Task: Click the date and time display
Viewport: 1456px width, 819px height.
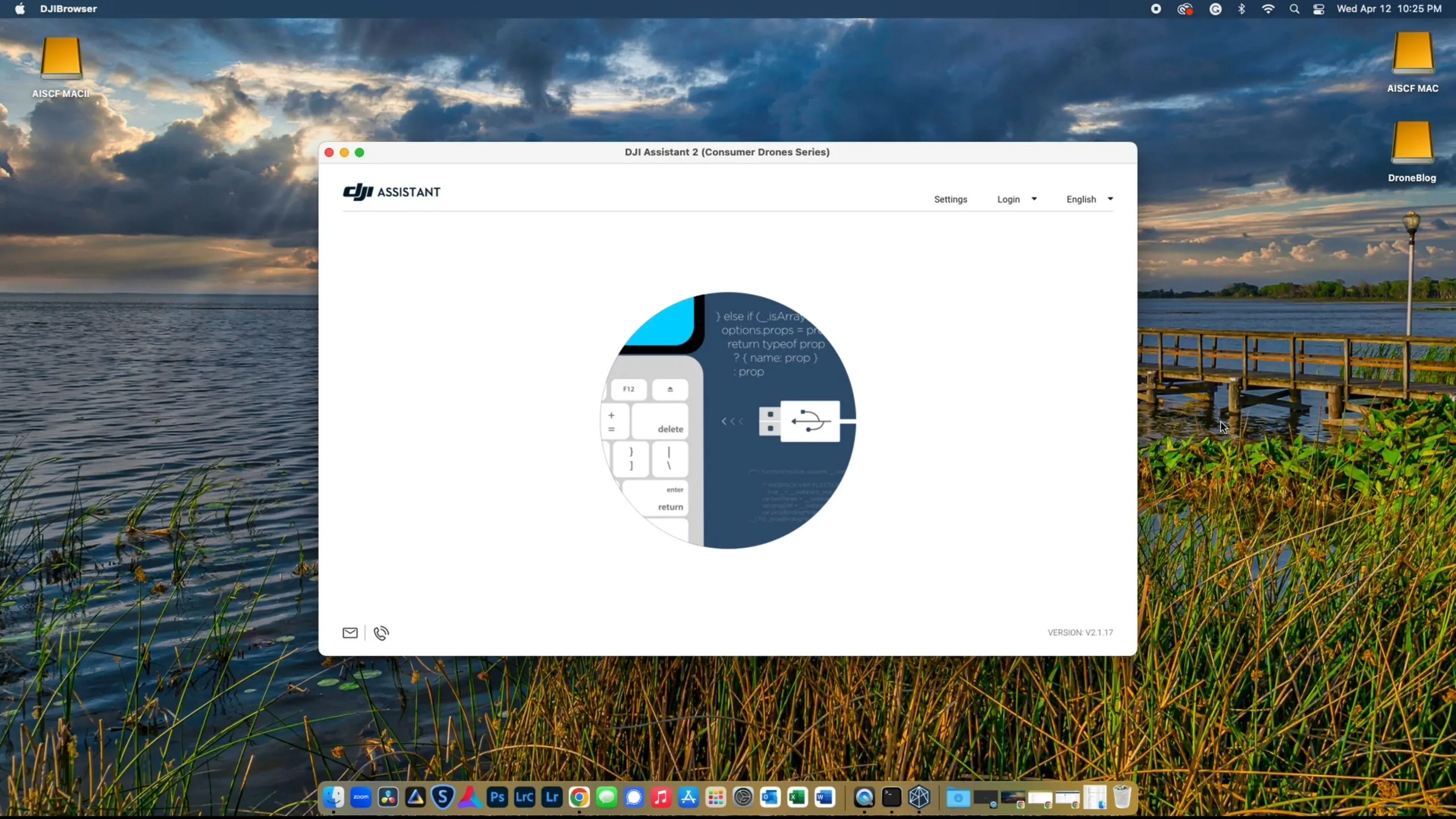Action: pyautogui.click(x=1389, y=9)
